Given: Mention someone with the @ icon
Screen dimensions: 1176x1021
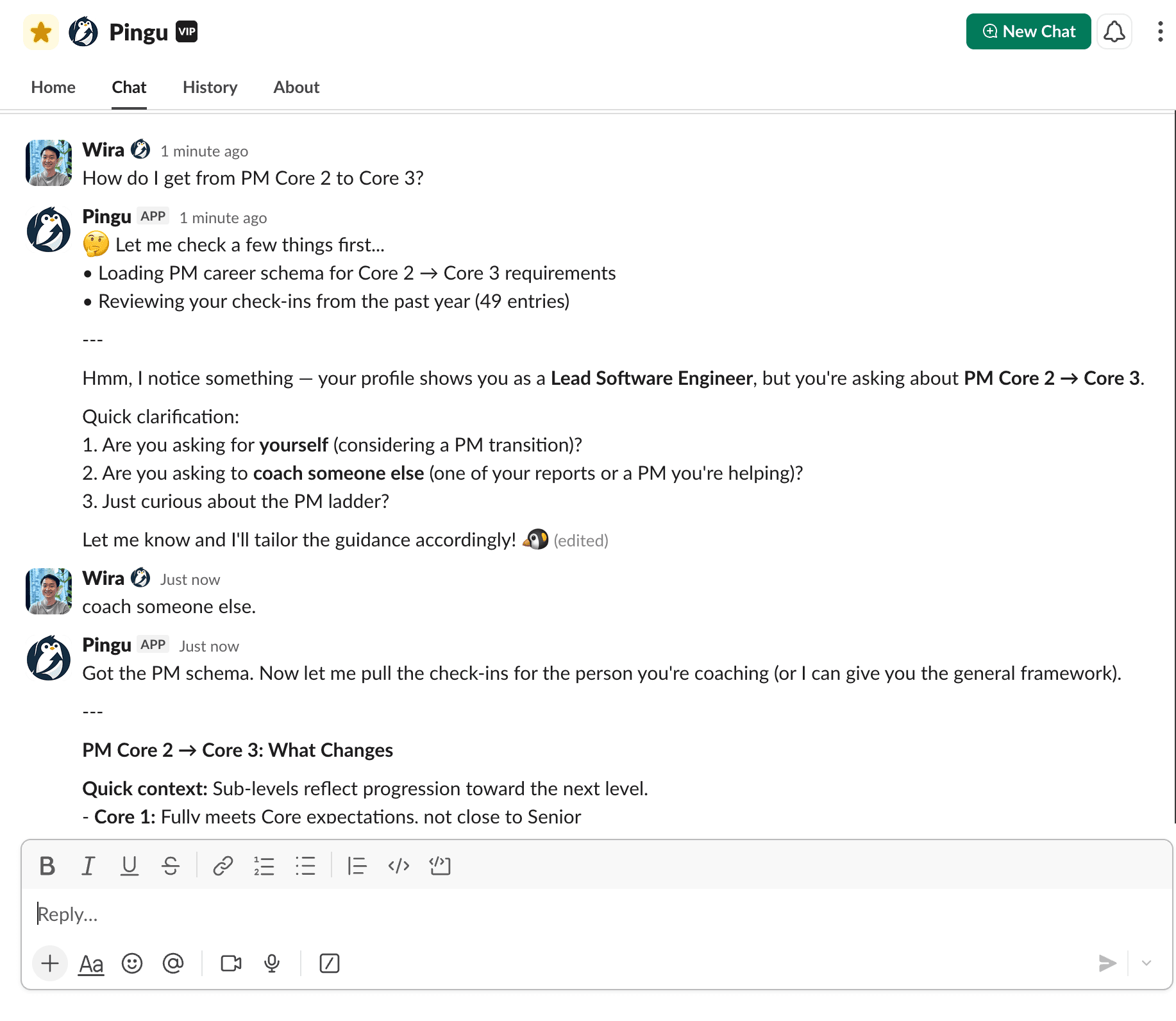Looking at the screenshot, I should [x=173, y=963].
